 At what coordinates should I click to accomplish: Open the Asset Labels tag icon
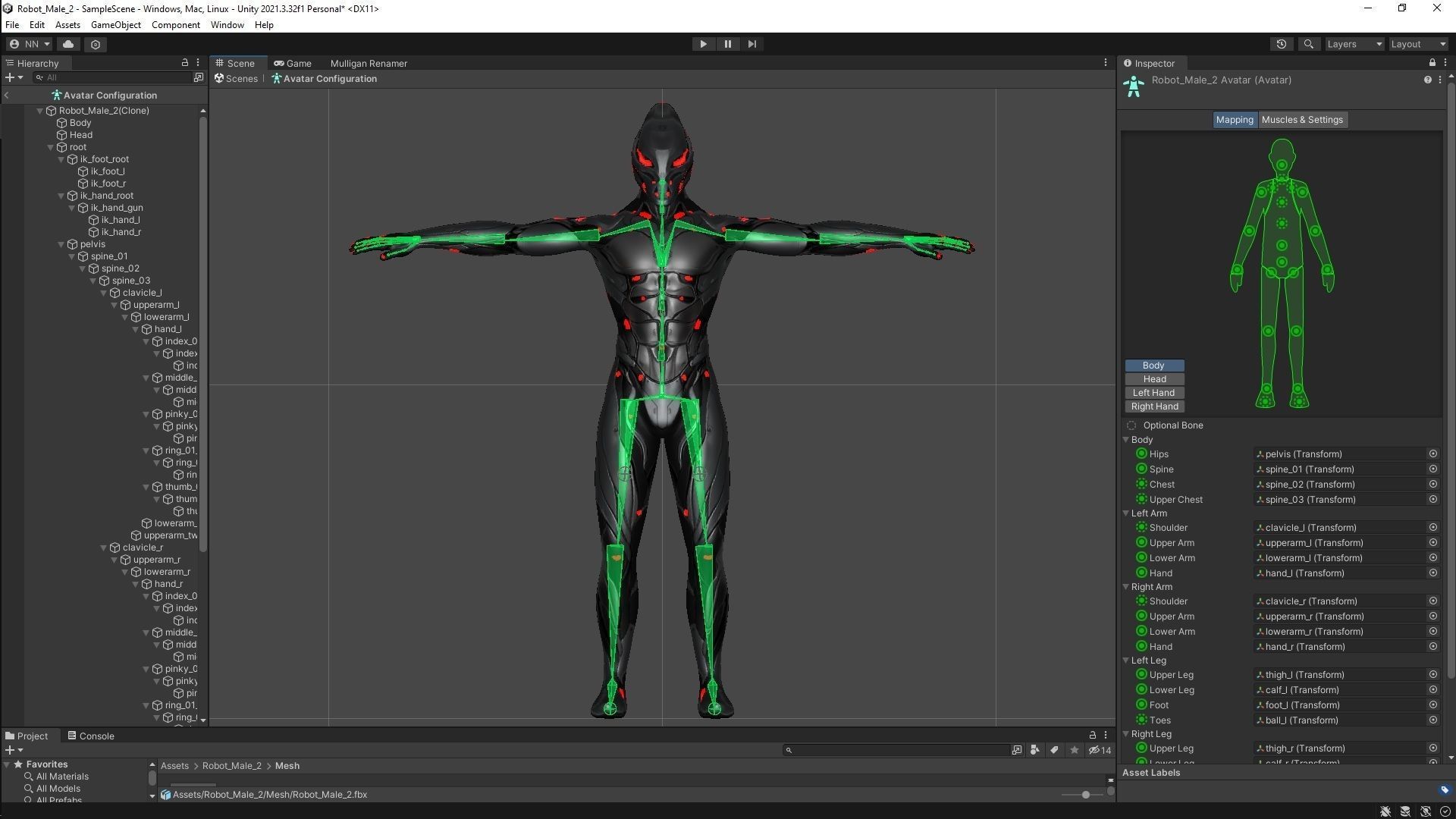pyautogui.click(x=1444, y=789)
